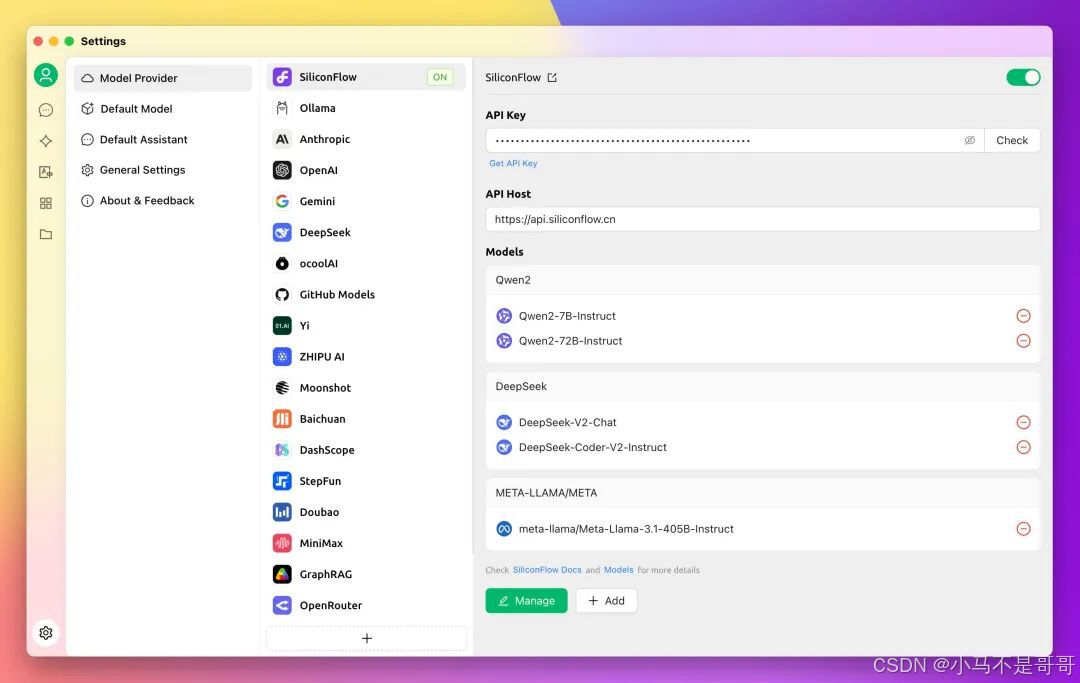Click DeepSeek-Coder-V2-Instruct model name
1080x683 pixels.
point(592,447)
